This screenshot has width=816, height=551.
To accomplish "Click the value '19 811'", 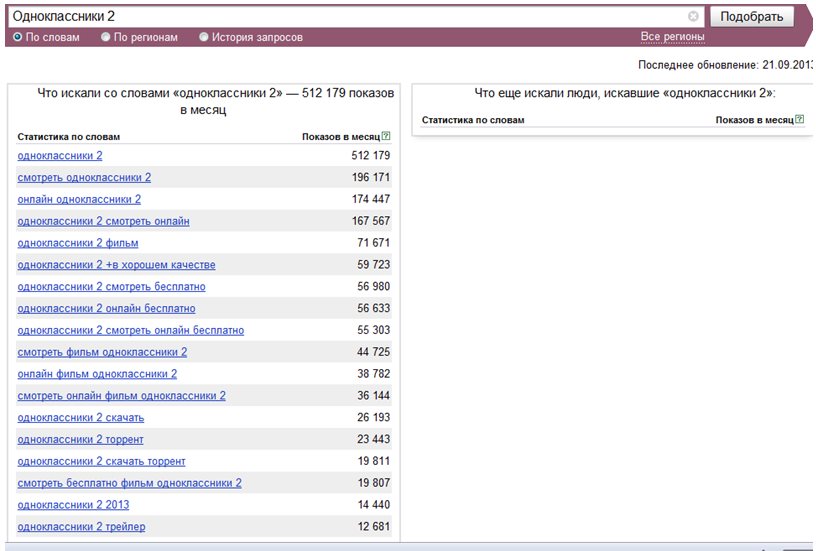I will point(374,462).
